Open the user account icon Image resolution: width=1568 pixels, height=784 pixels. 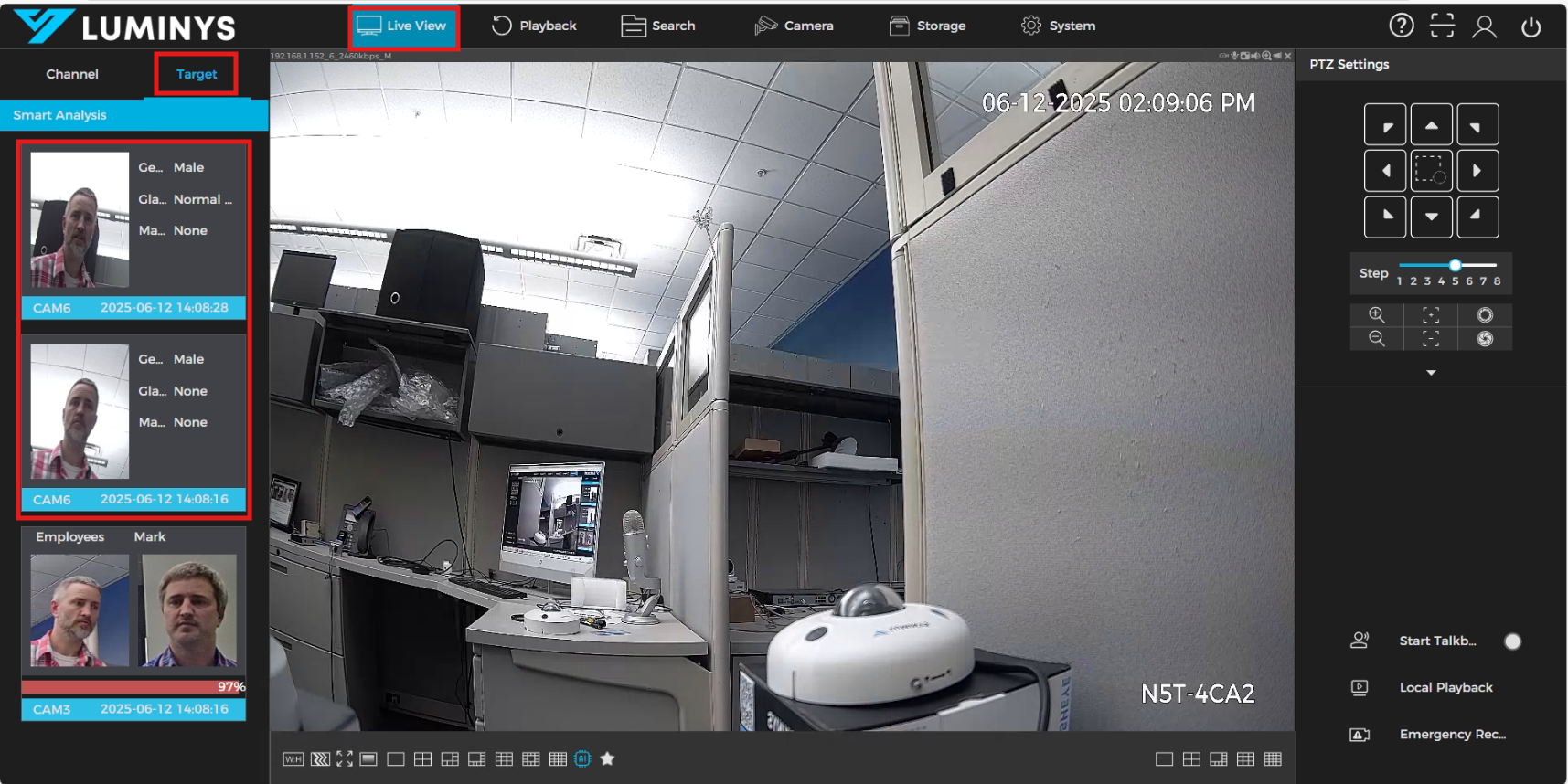tap(1484, 26)
